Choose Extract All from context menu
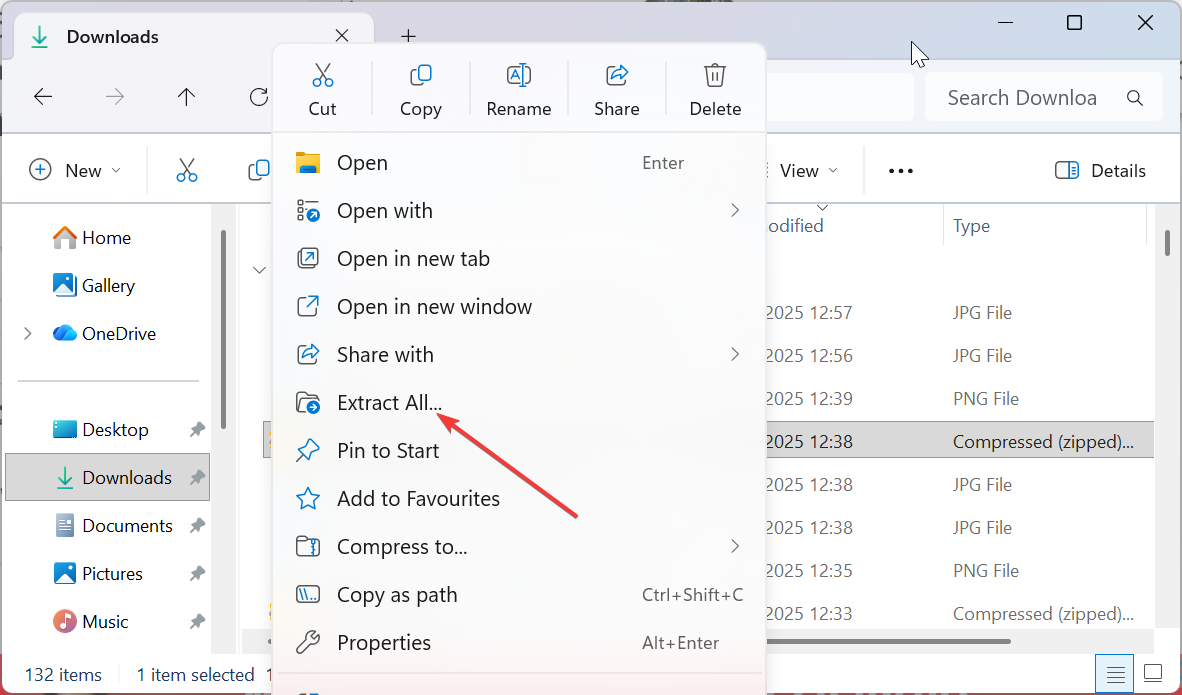Screen dimensions: 1182x695 (x=389, y=403)
